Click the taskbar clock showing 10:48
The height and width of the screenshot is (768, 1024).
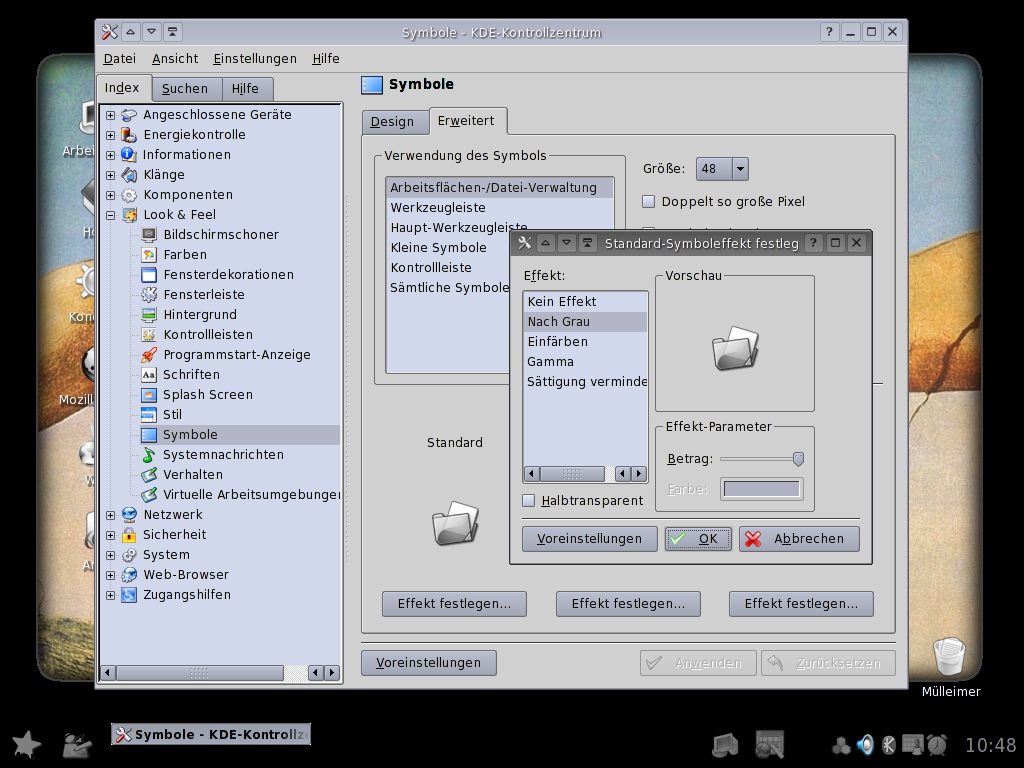pos(990,745)
